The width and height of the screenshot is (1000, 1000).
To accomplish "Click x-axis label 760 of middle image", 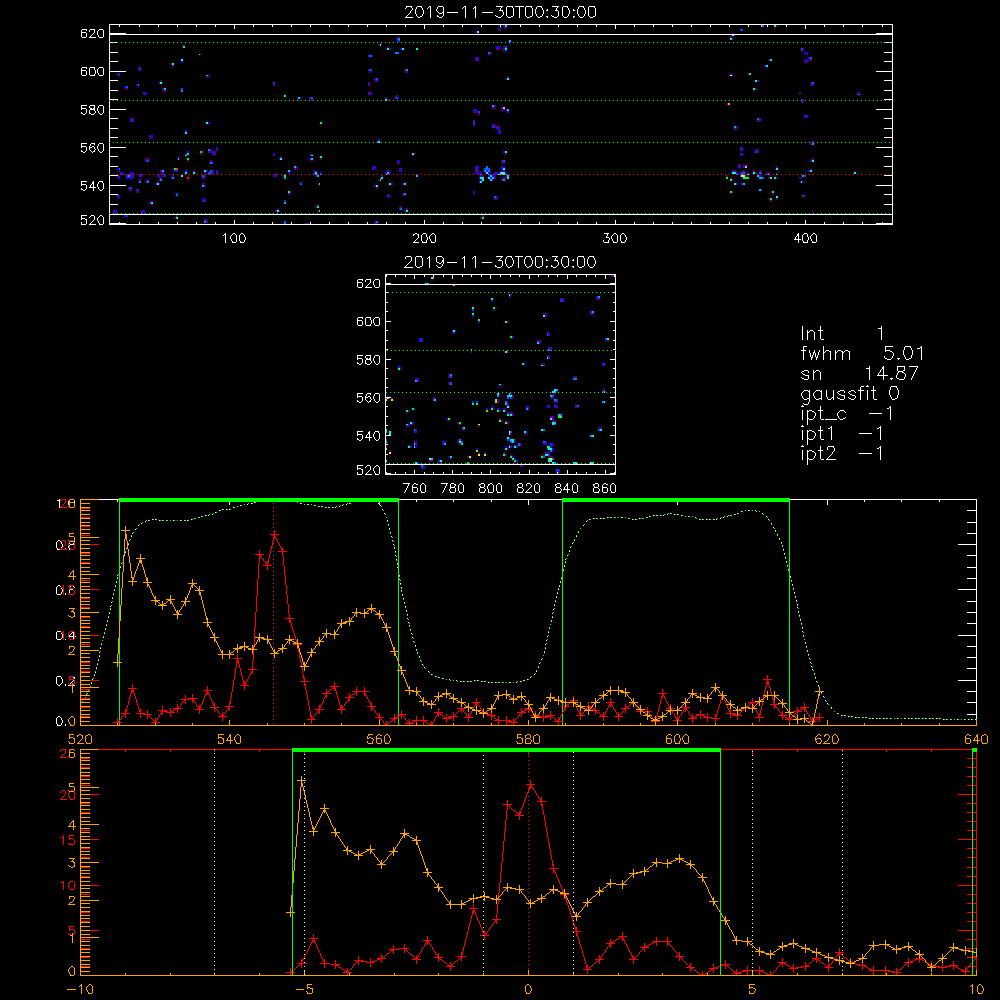I will tap(415, 489).
